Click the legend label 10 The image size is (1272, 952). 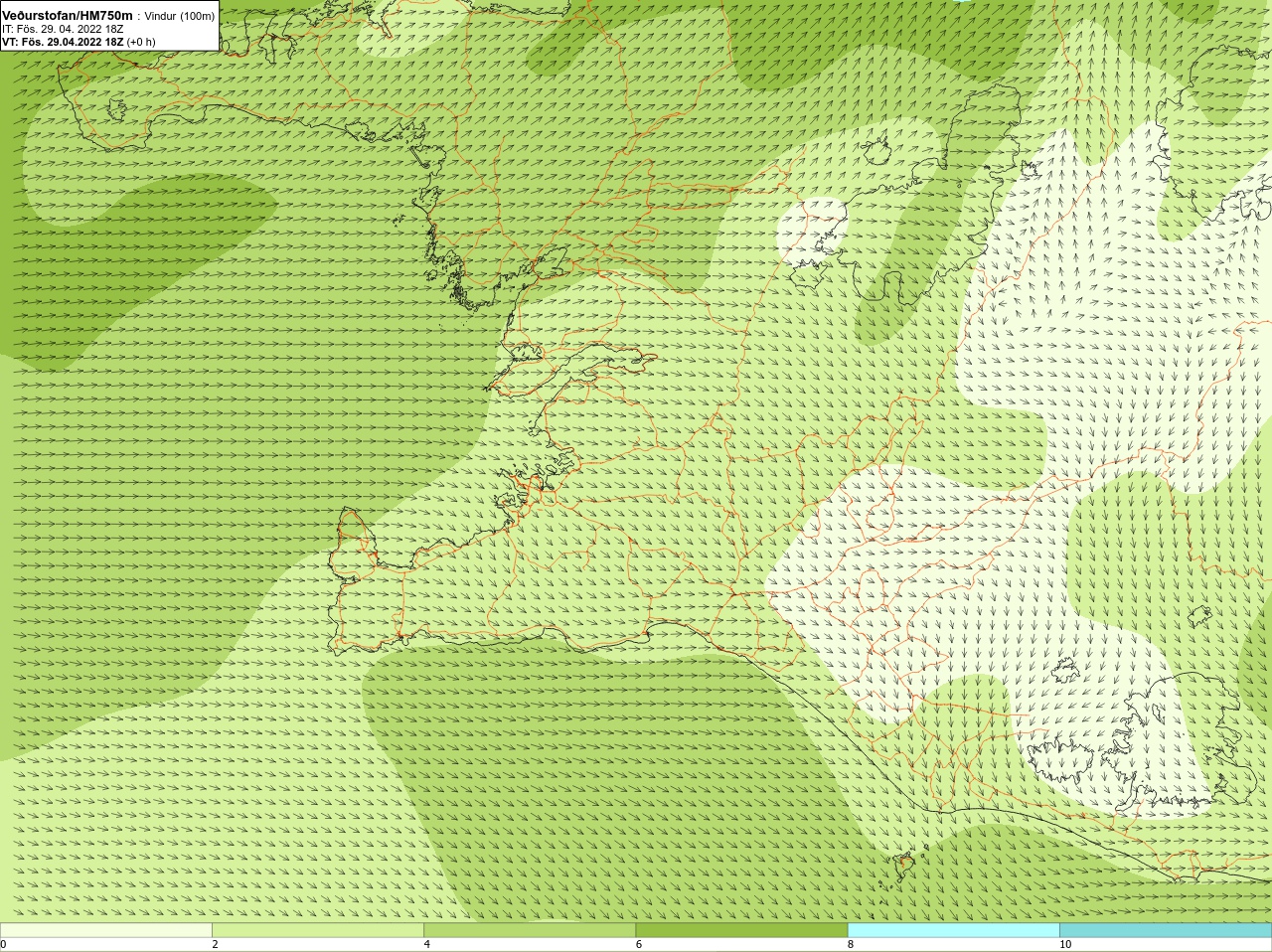[x=1065, y=945]
